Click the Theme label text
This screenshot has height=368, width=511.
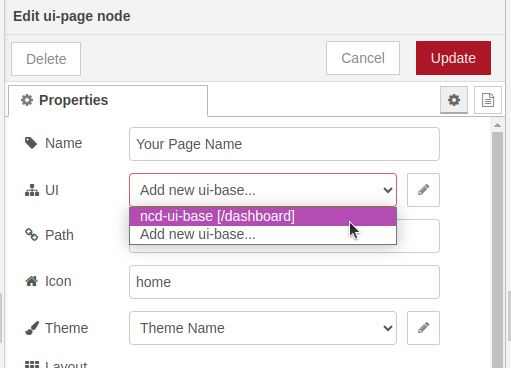(x=66, y=328)
